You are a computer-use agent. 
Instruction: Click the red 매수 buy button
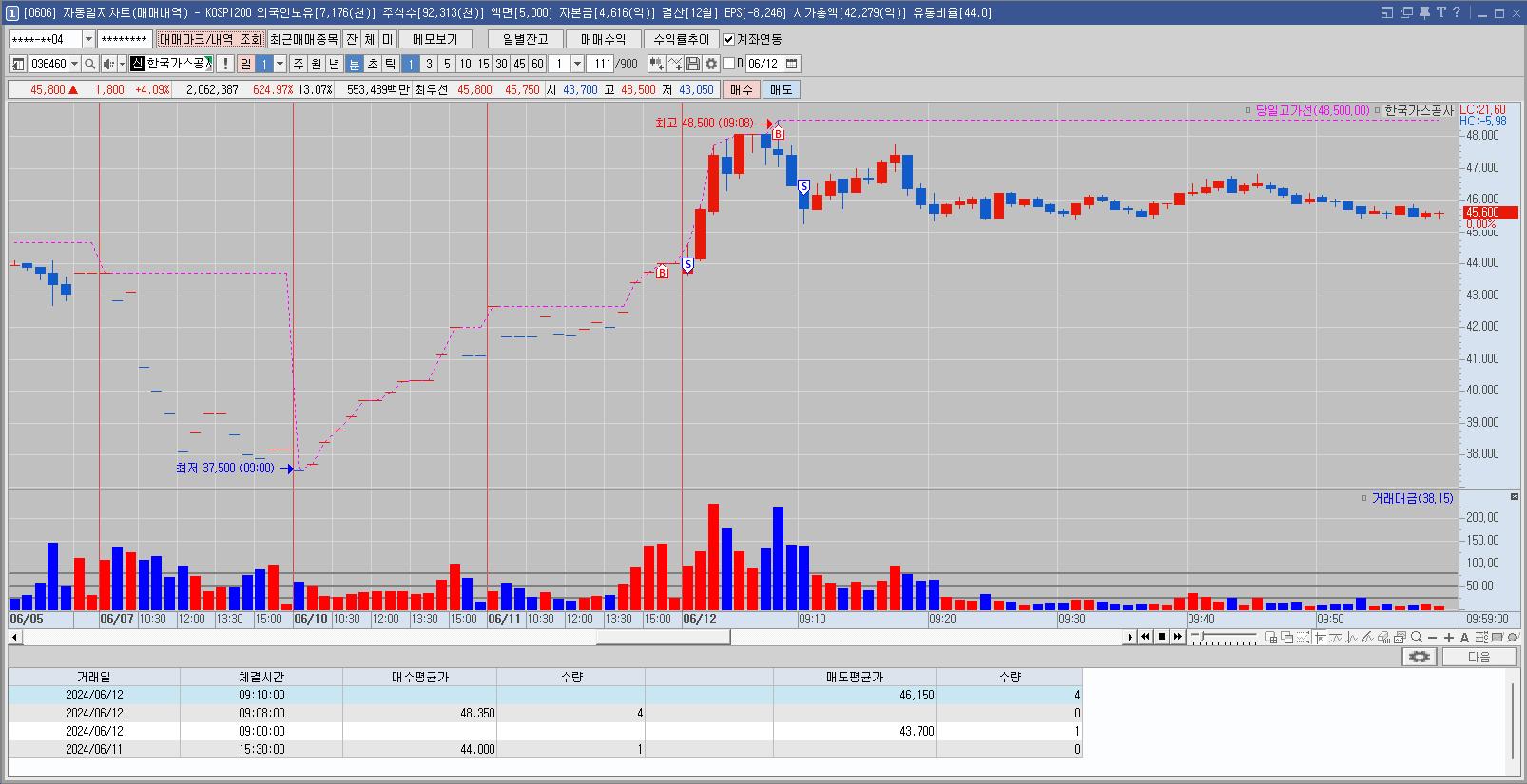(741, 89)
